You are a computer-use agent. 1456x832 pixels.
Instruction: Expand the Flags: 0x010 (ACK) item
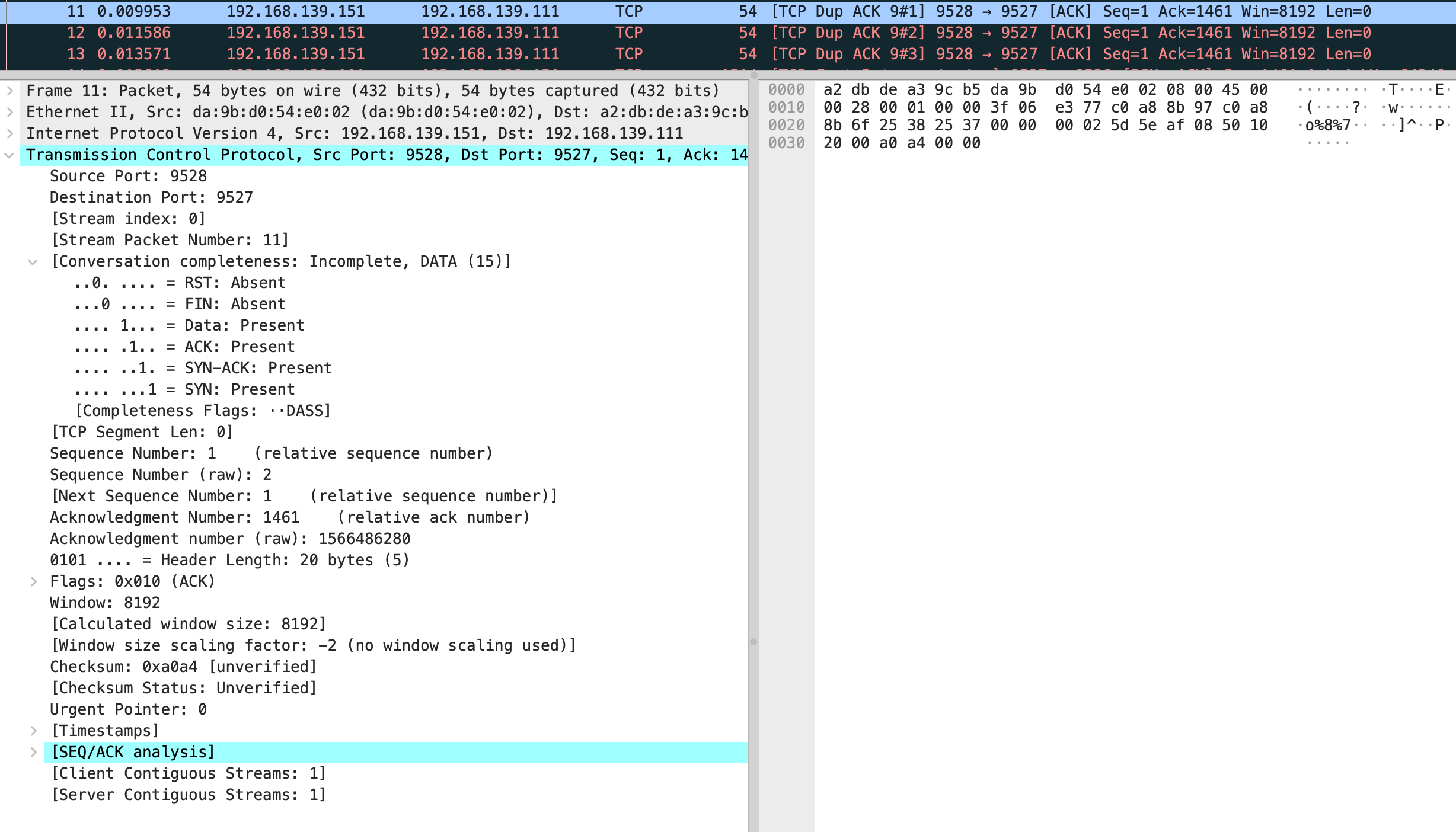tap(34, 582)
